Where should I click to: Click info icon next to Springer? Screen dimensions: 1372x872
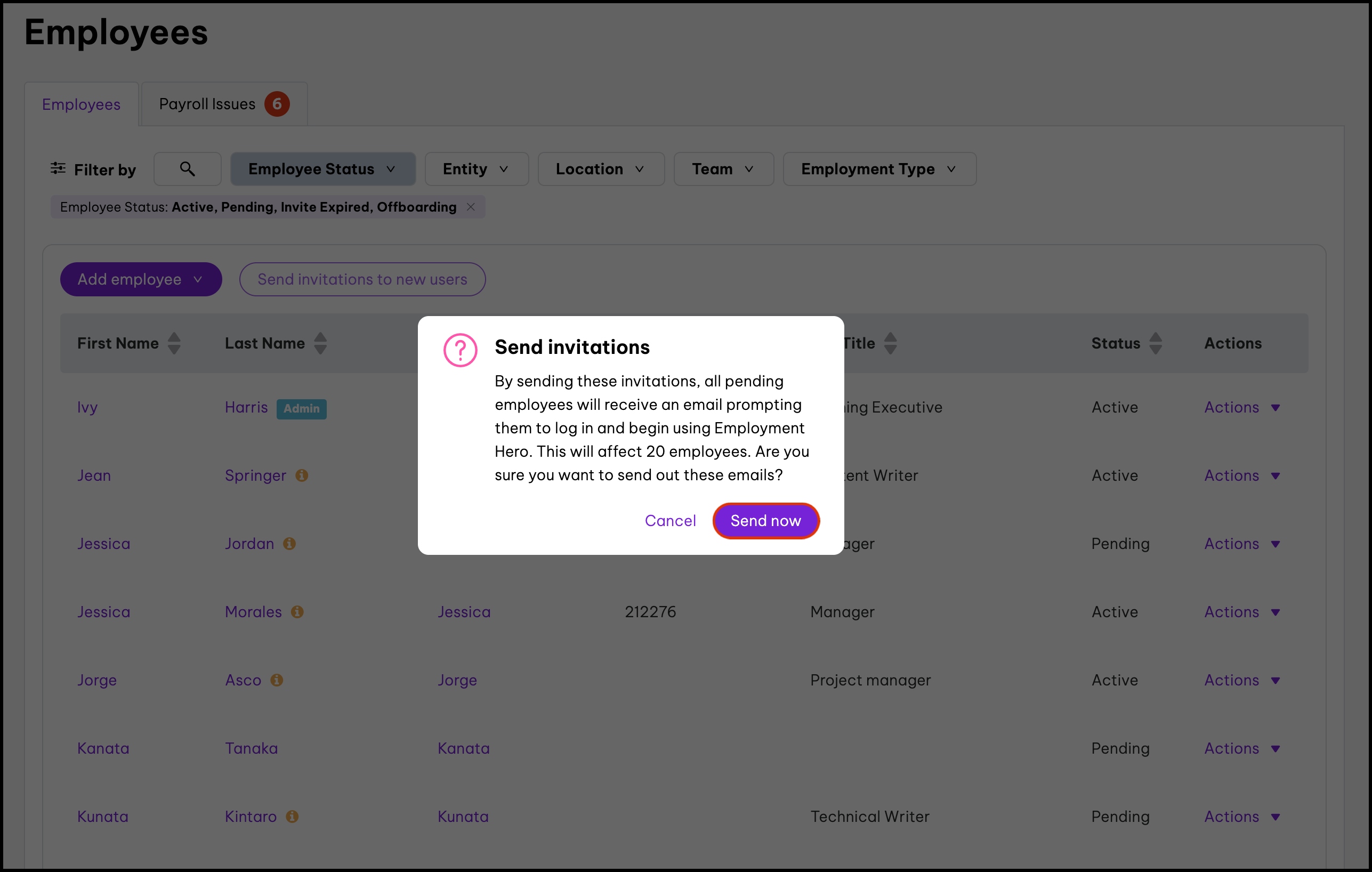301,475
